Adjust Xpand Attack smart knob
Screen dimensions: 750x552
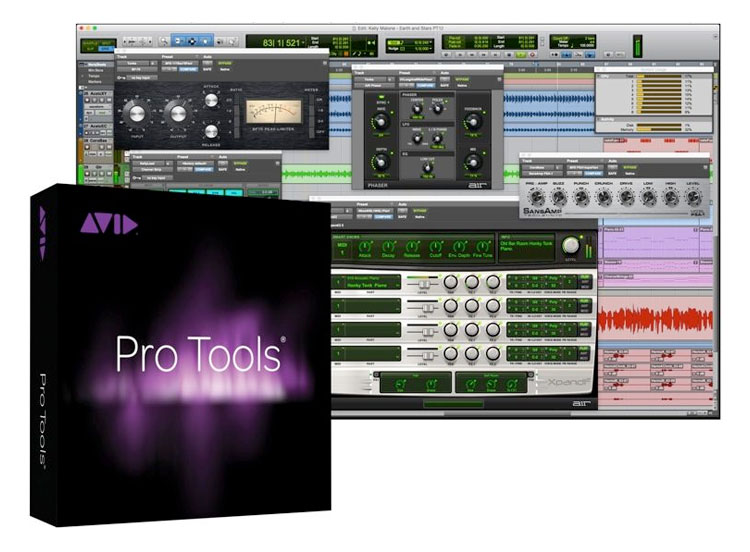pyautogui.click(x=364, y=247)
